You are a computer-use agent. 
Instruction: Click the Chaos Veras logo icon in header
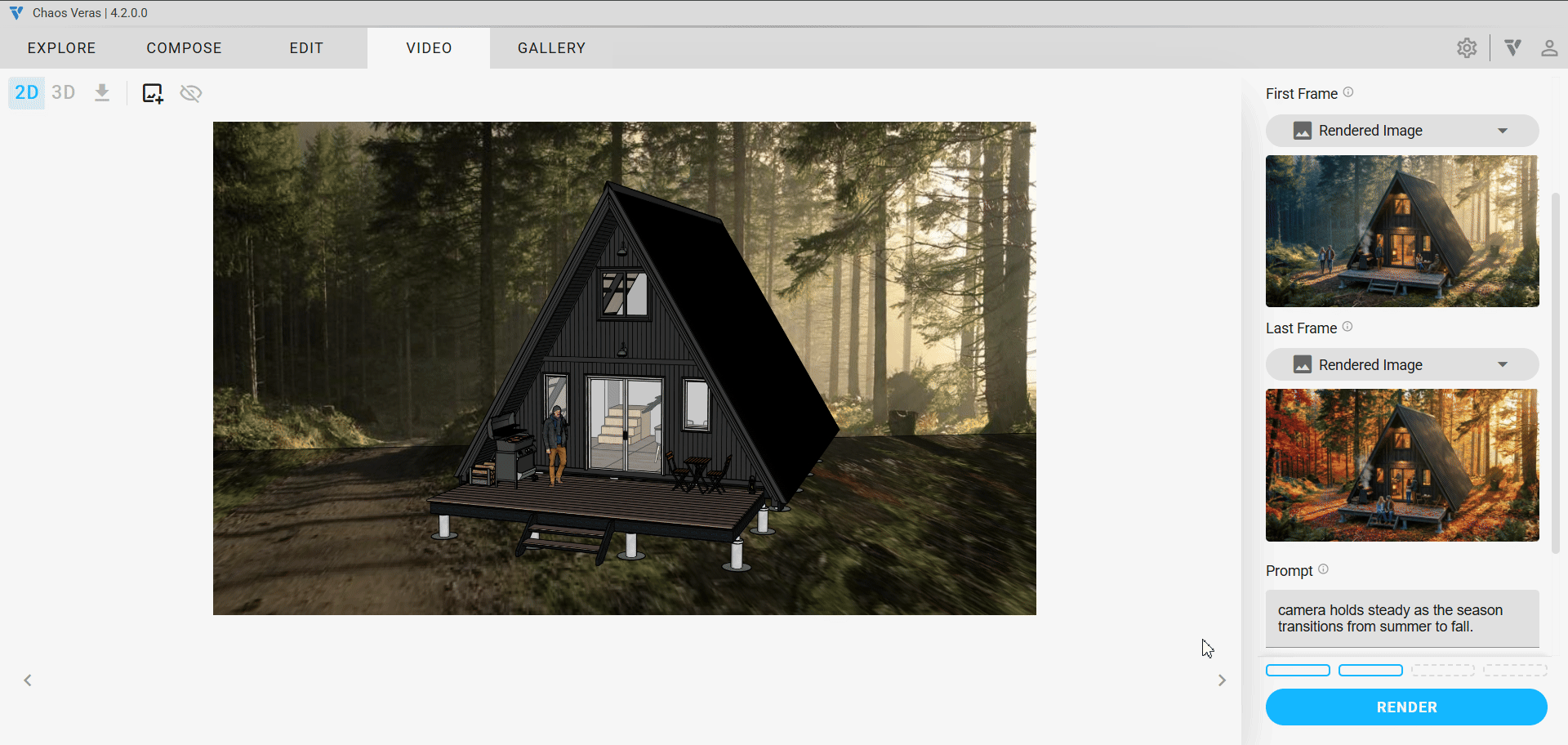(1512, 48)
